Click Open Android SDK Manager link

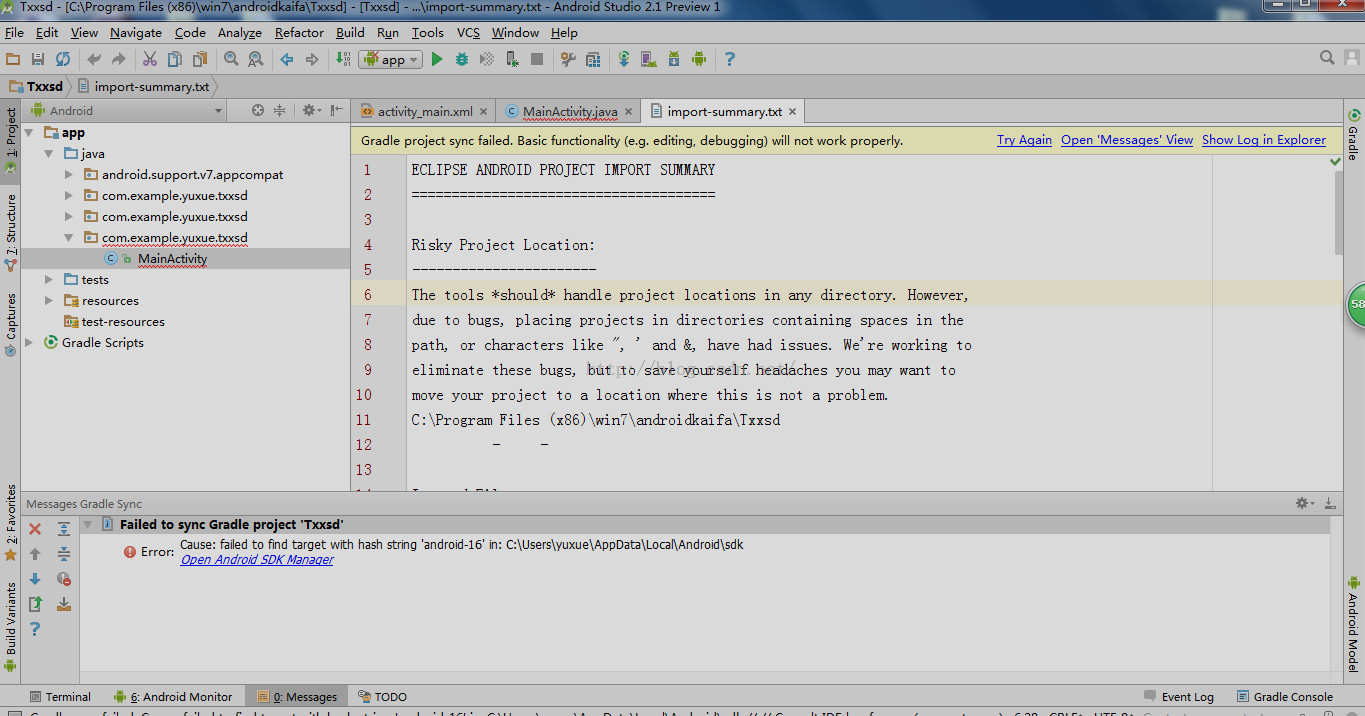coord(257,560)
